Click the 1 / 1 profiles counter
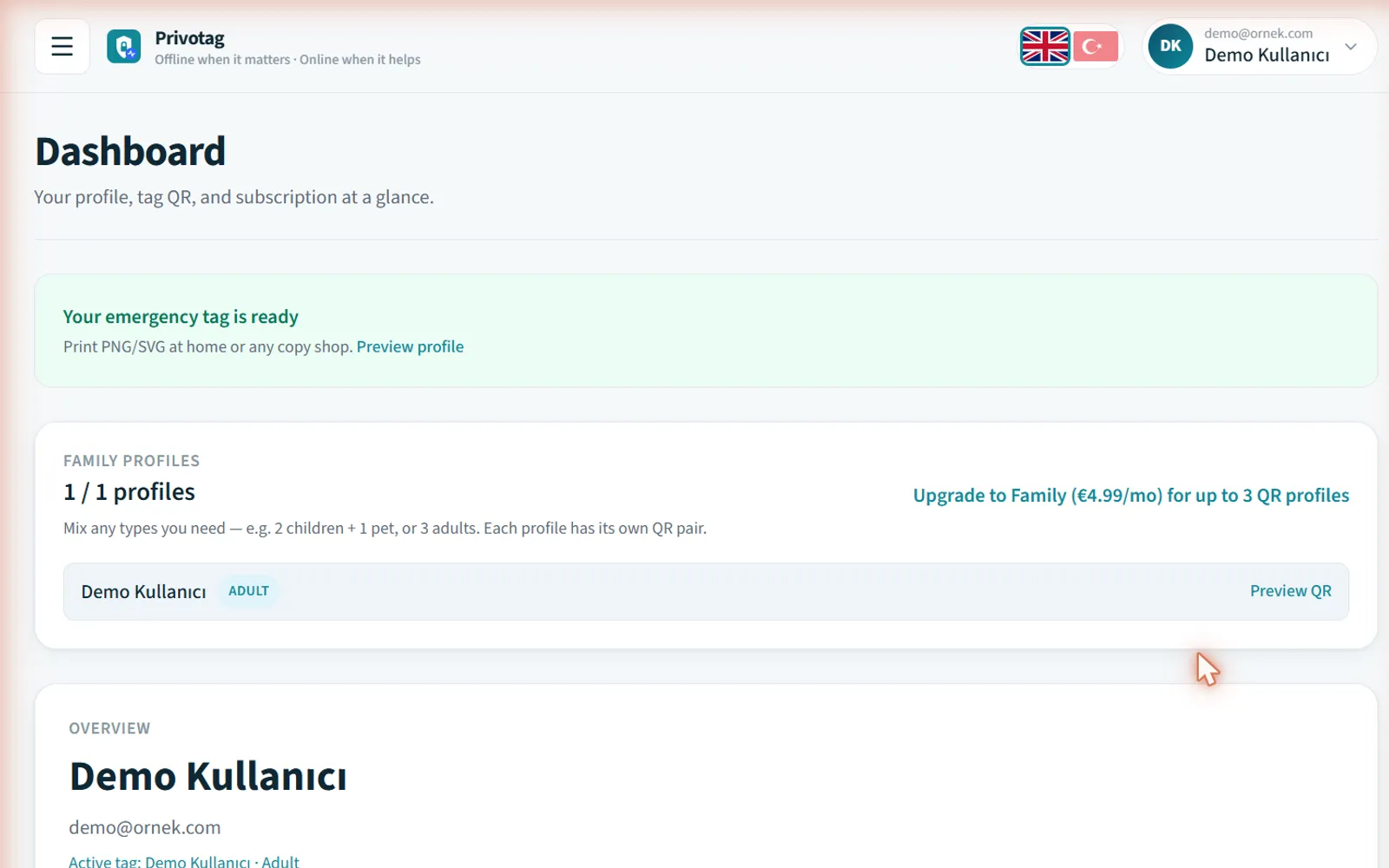Image resolution: width=1389 pixels, height=868 pixels. click(129, 492)
